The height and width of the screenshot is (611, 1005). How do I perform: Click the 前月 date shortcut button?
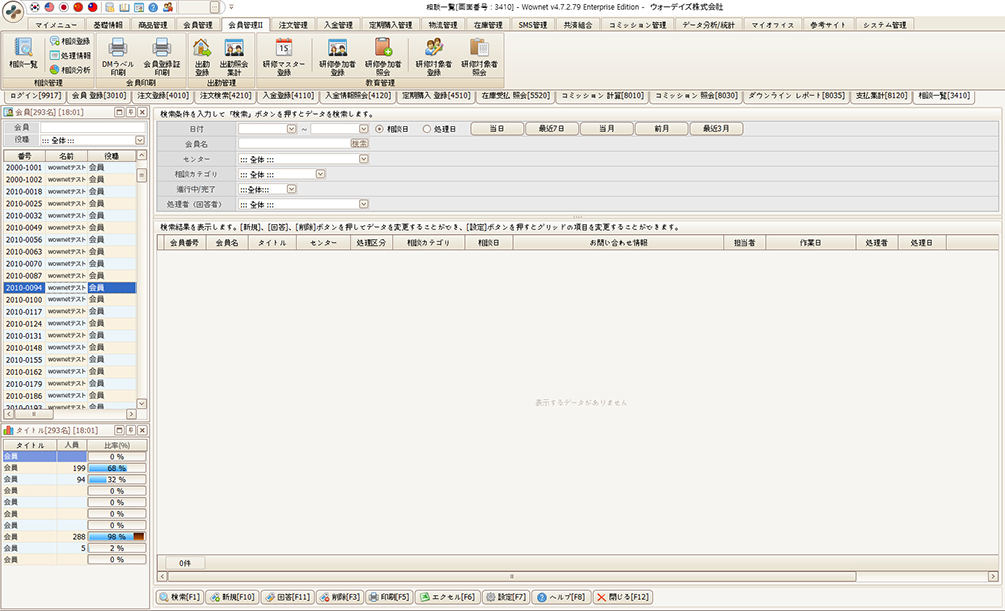click(x=661, y=129)
